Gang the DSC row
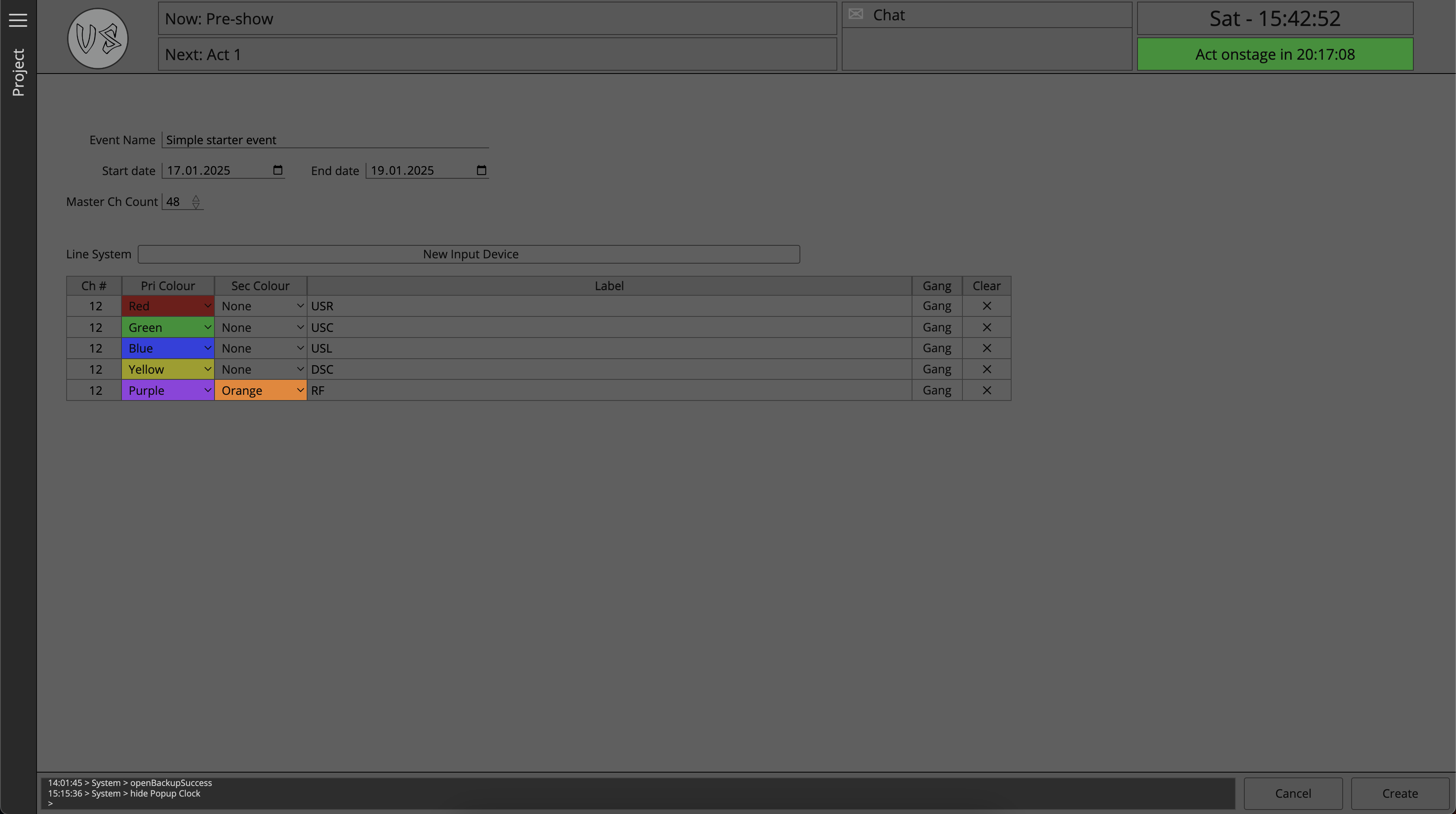The height and width of the screenshot is (814, 1456). point(937,369)
